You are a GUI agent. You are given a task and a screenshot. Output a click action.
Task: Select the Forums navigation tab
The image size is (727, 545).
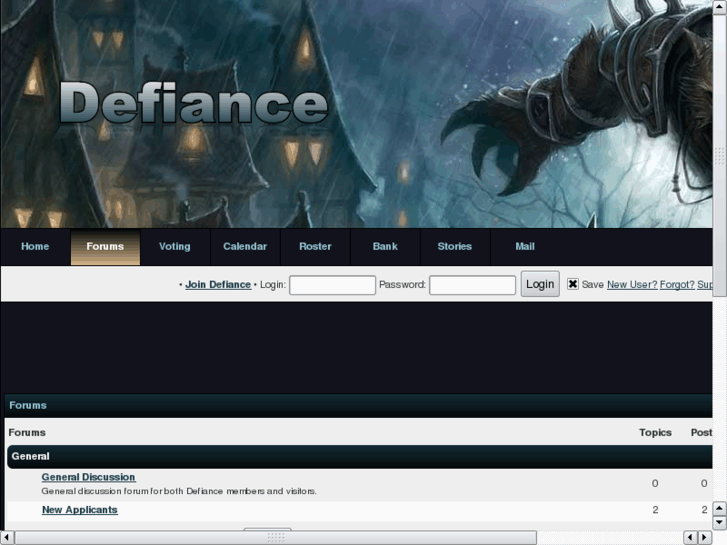pyautogui.click(x=105, y=246)
